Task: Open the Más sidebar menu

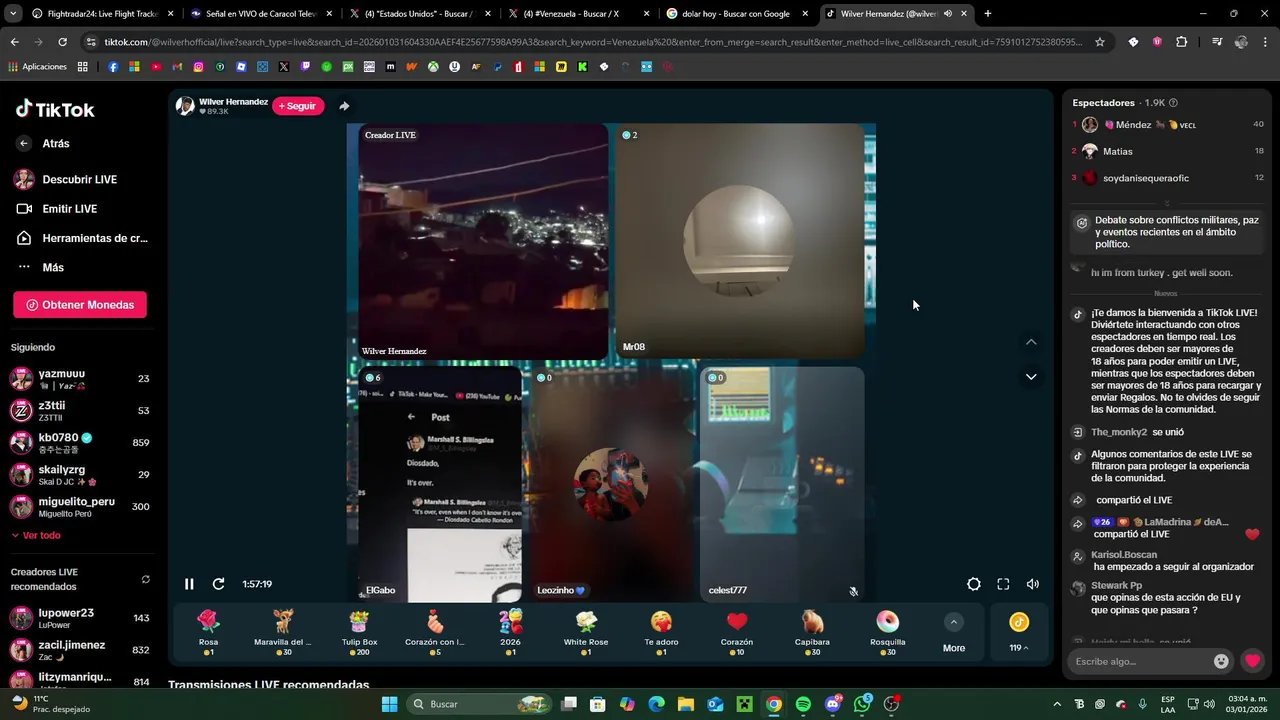Action: pyautogui.click(x=41, y=267)
